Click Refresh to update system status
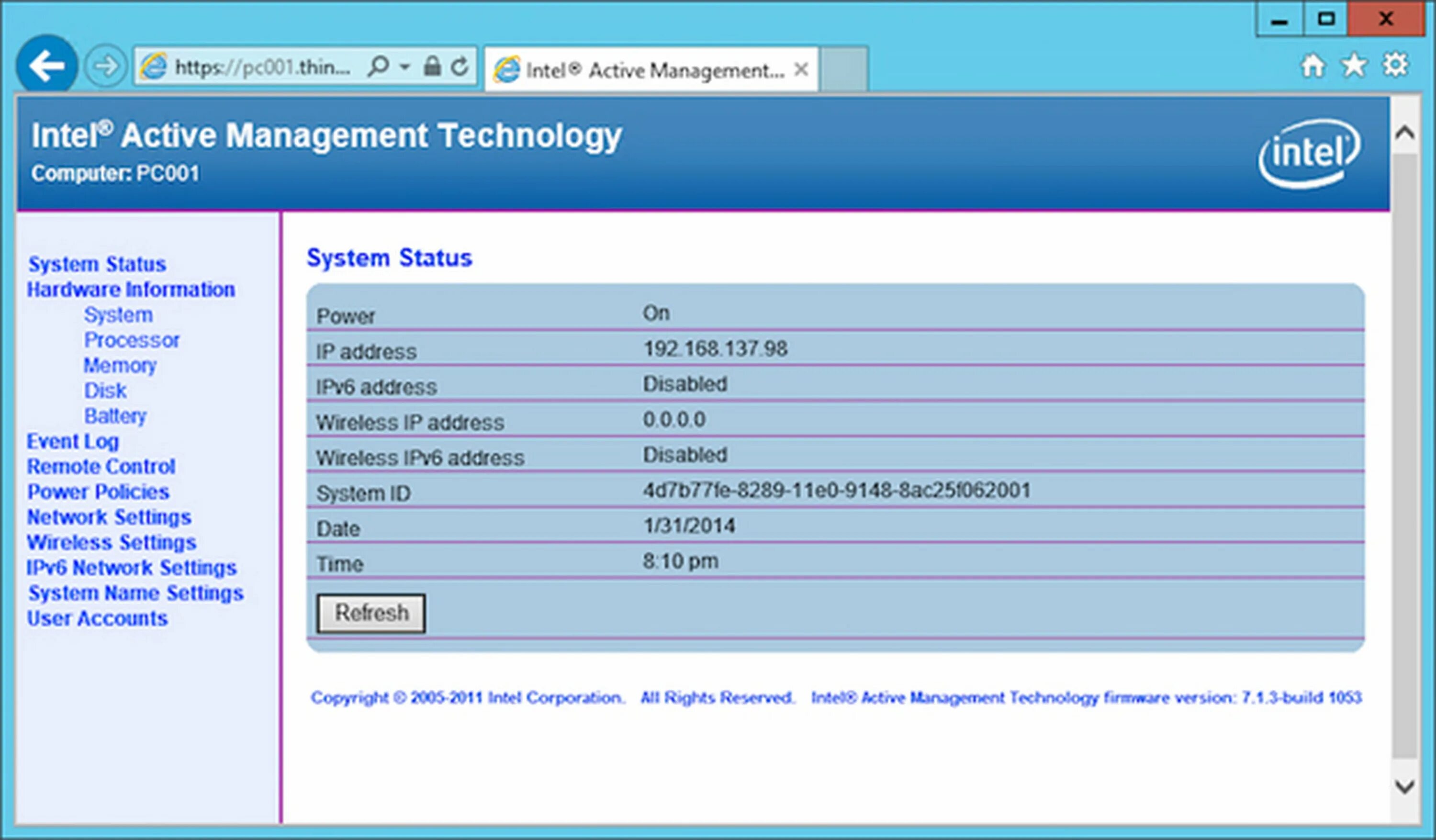Image resolution: width=1436 pixels, height=840 pixels. 371,613
